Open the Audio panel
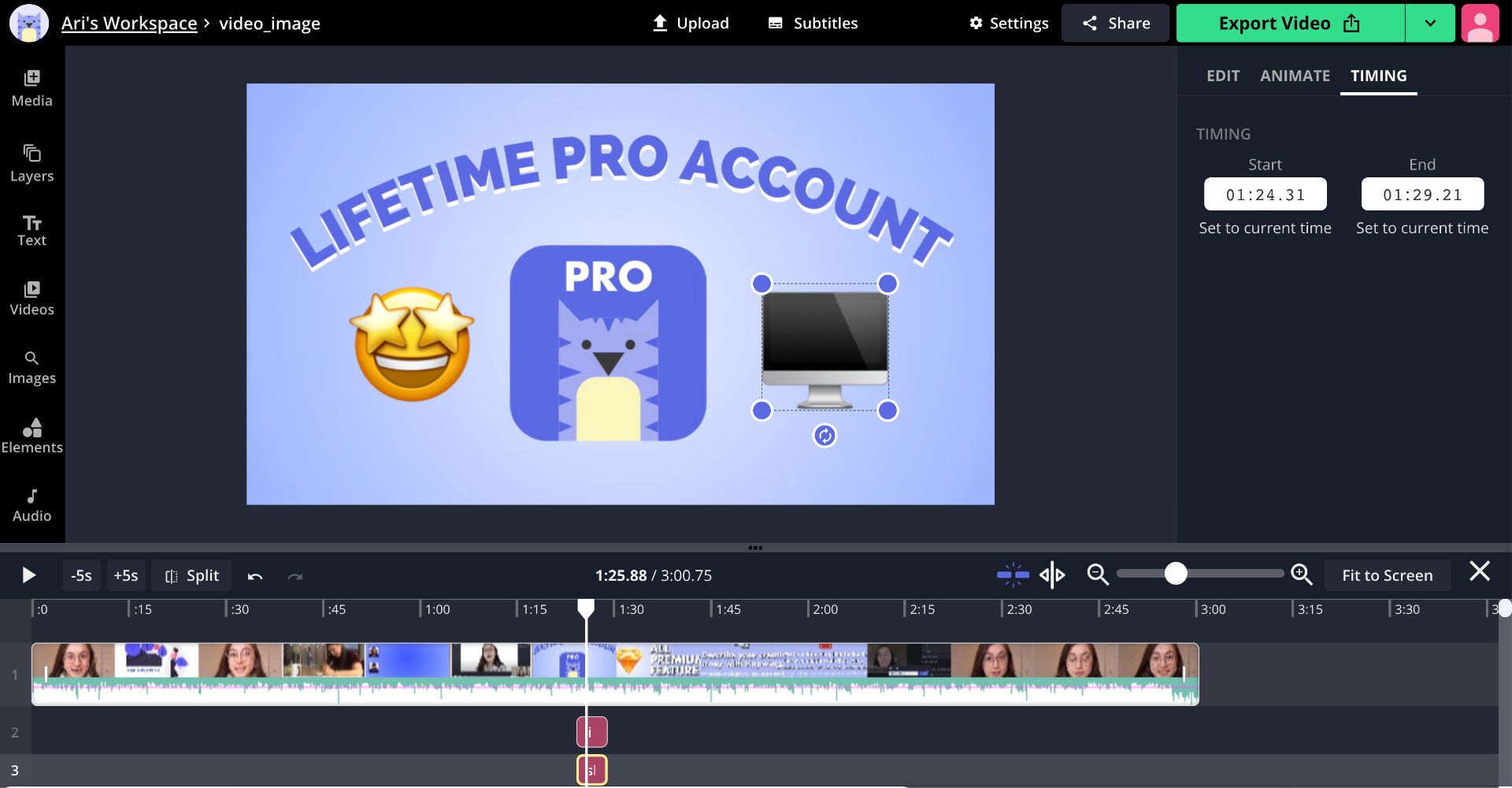Screen dimensions: 1512x788 tap(31, 505)
